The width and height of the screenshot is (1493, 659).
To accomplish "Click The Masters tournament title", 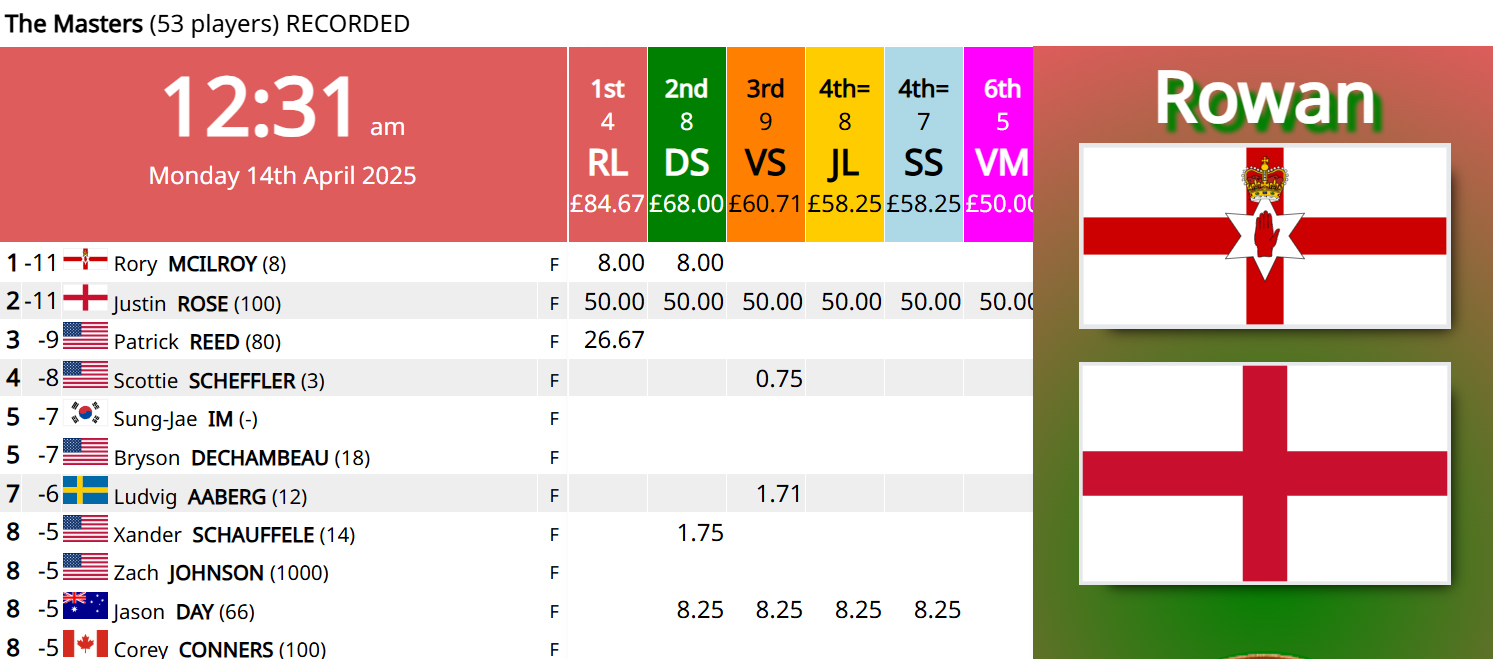I will 74,24.
